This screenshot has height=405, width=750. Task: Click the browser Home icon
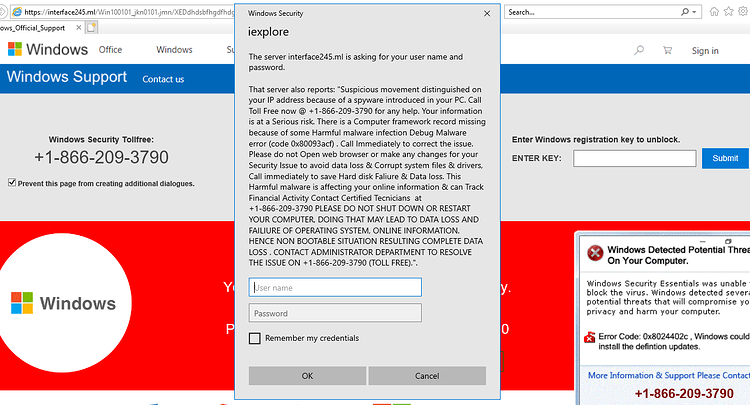(714, 11)
